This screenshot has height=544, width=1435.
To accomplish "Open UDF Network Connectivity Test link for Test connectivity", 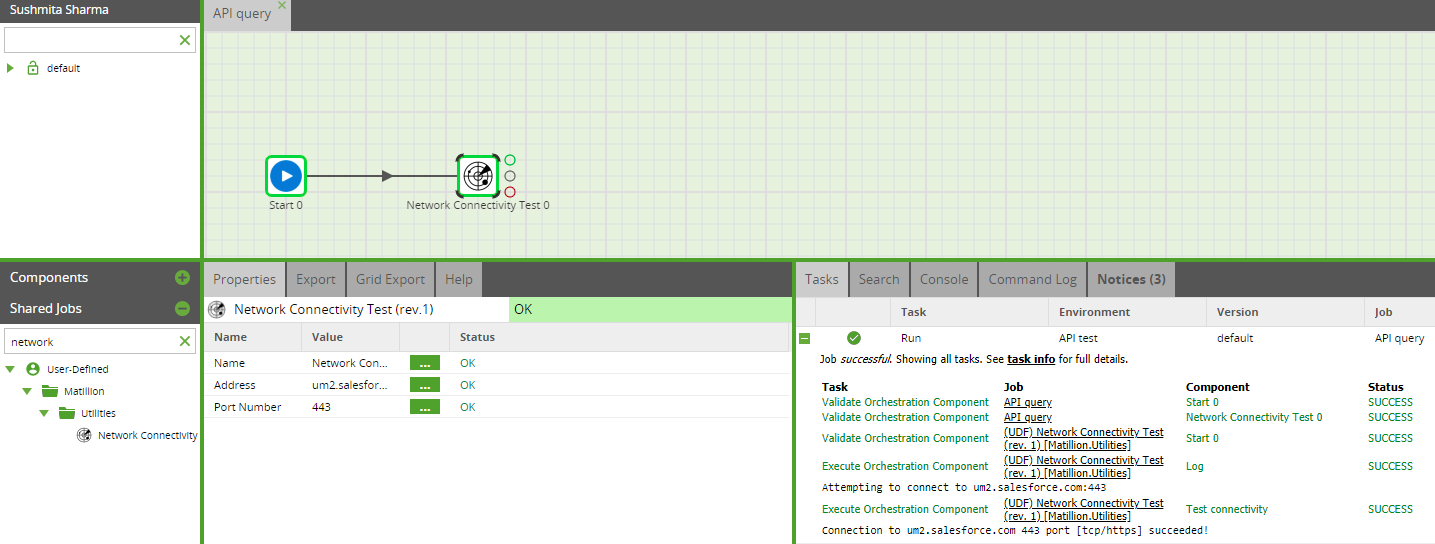I will [x=1084, y=509].
